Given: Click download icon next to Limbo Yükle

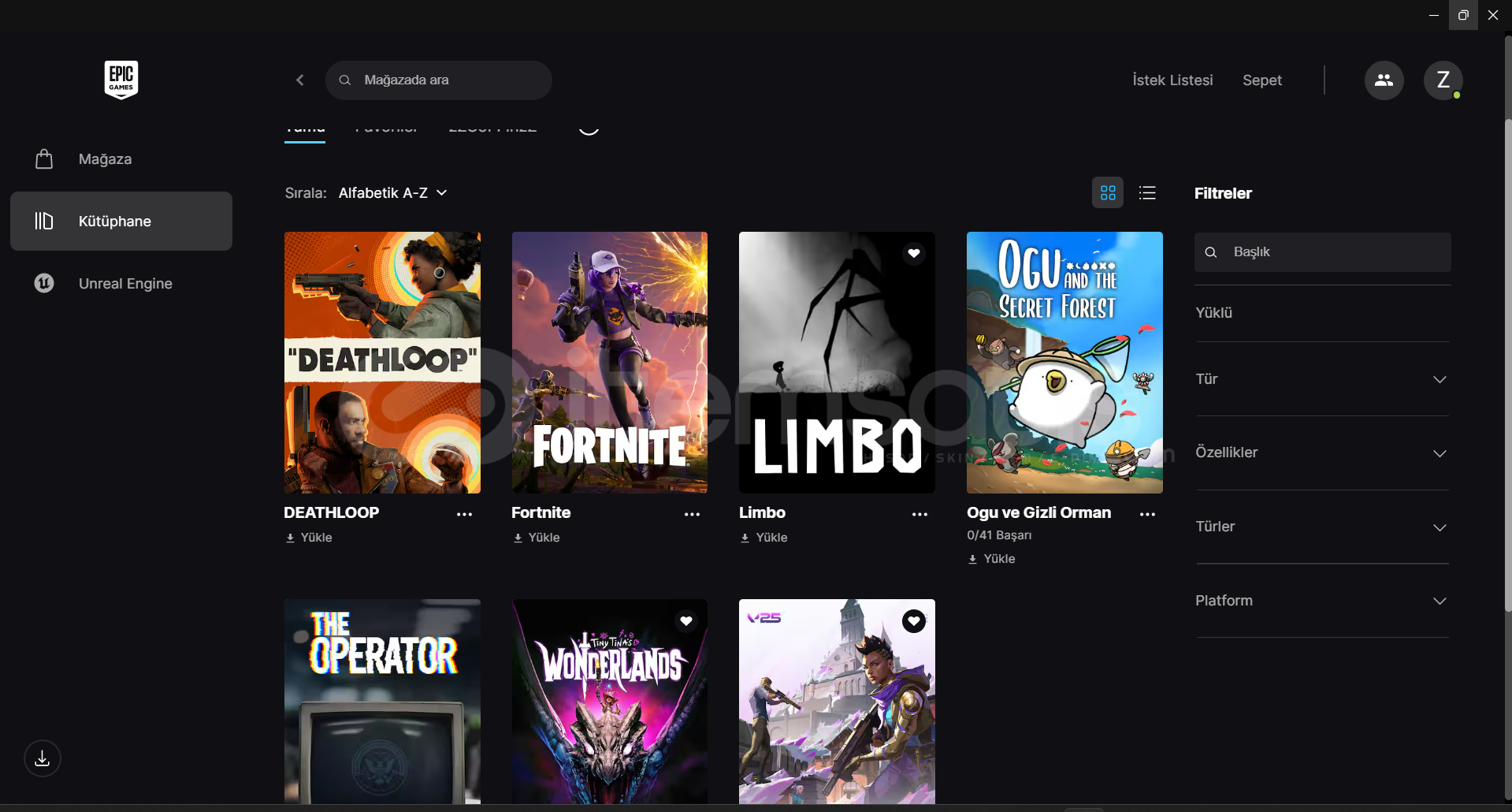Looking at the screenshot, I should tap(745, 538).
